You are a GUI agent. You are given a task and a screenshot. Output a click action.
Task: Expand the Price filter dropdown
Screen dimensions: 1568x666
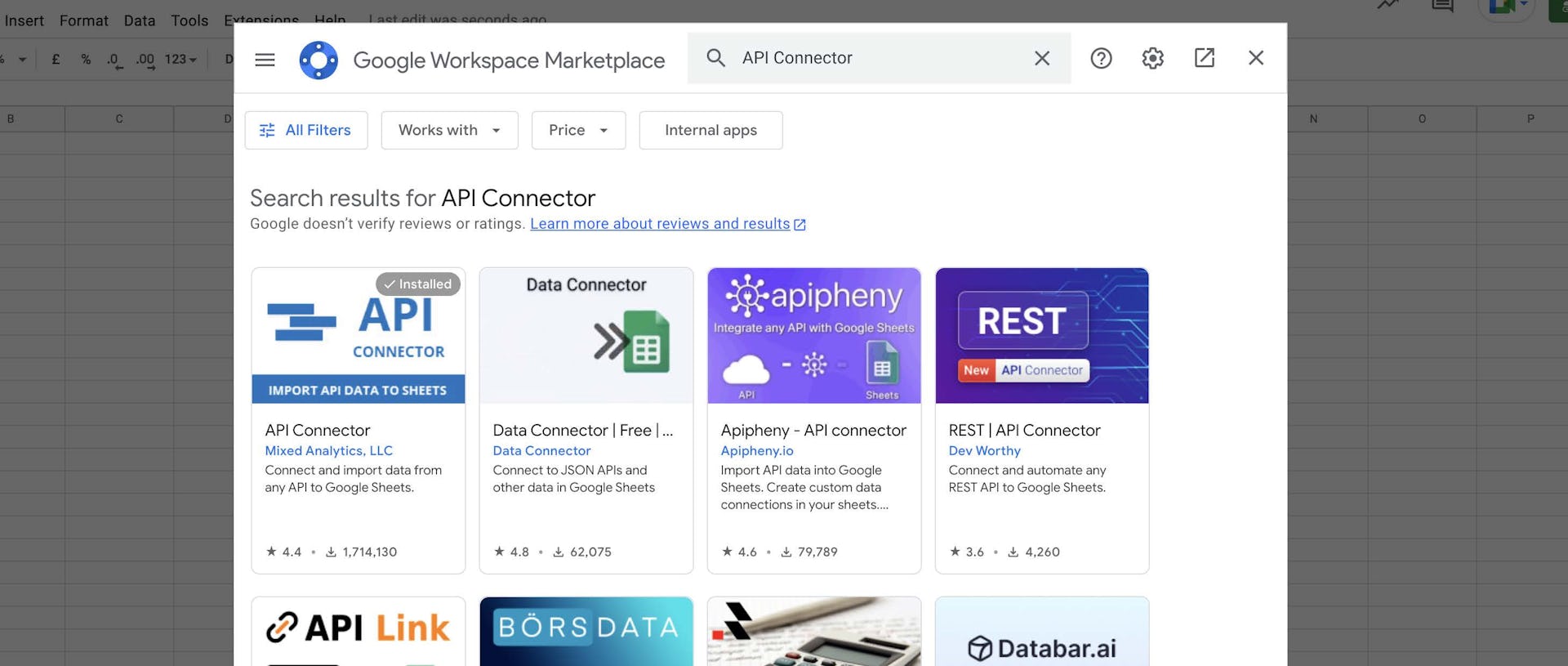pos(578,130)
